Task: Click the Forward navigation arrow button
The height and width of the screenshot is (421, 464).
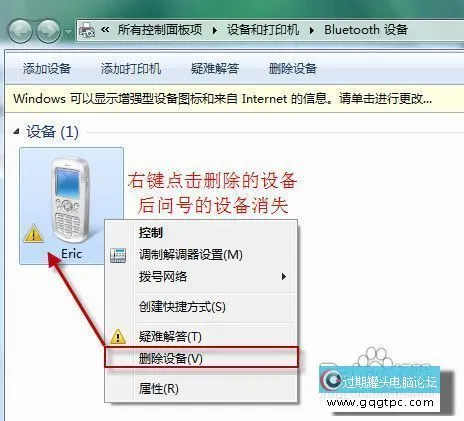Action: (x=48, y=31)
